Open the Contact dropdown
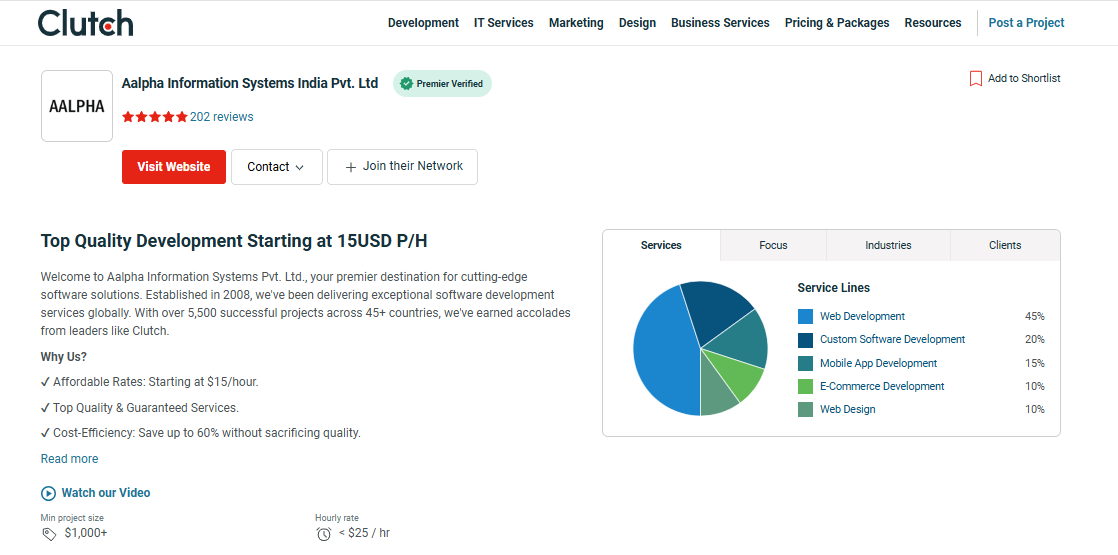This screenshot has height=555, width=1118. click(x=277, y=167)
